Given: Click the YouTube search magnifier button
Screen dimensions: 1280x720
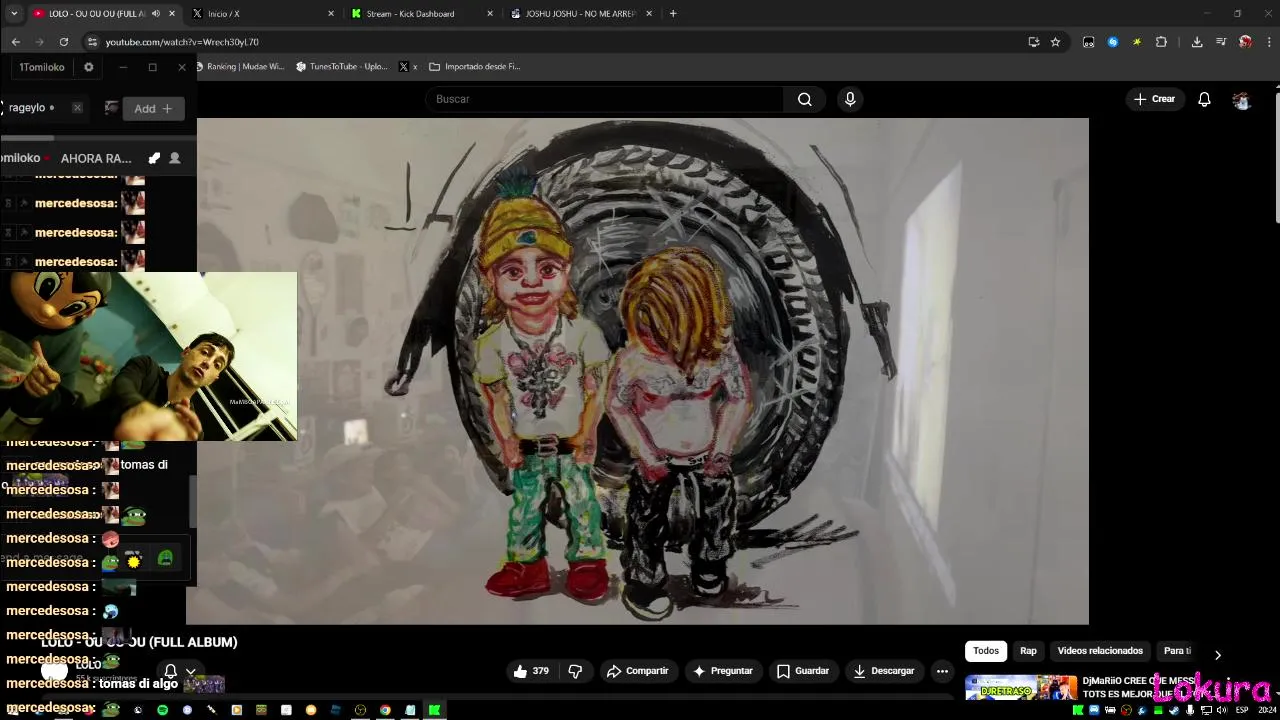Looking at the screenshot, I should pyautogui.click(x=804, y=99).
